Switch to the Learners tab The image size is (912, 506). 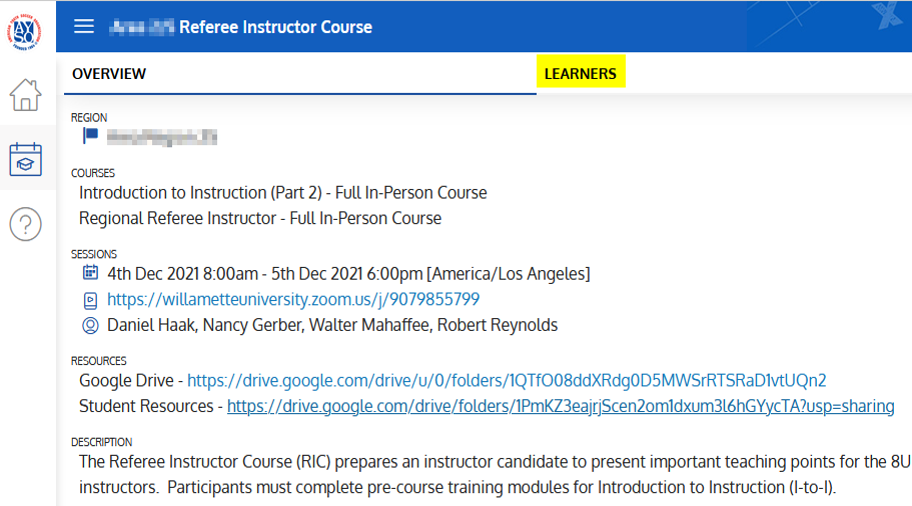(x=580, y=74)
